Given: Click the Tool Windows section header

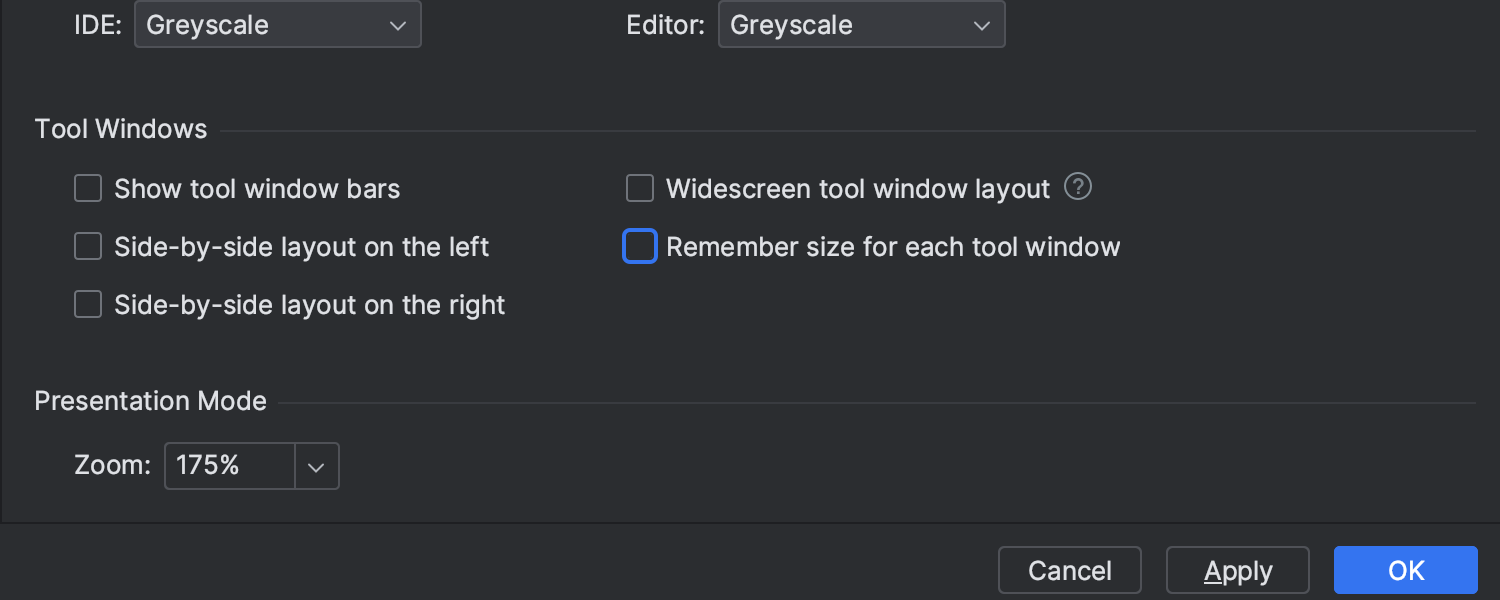Looking at the screenshot, I should (120, 128).
